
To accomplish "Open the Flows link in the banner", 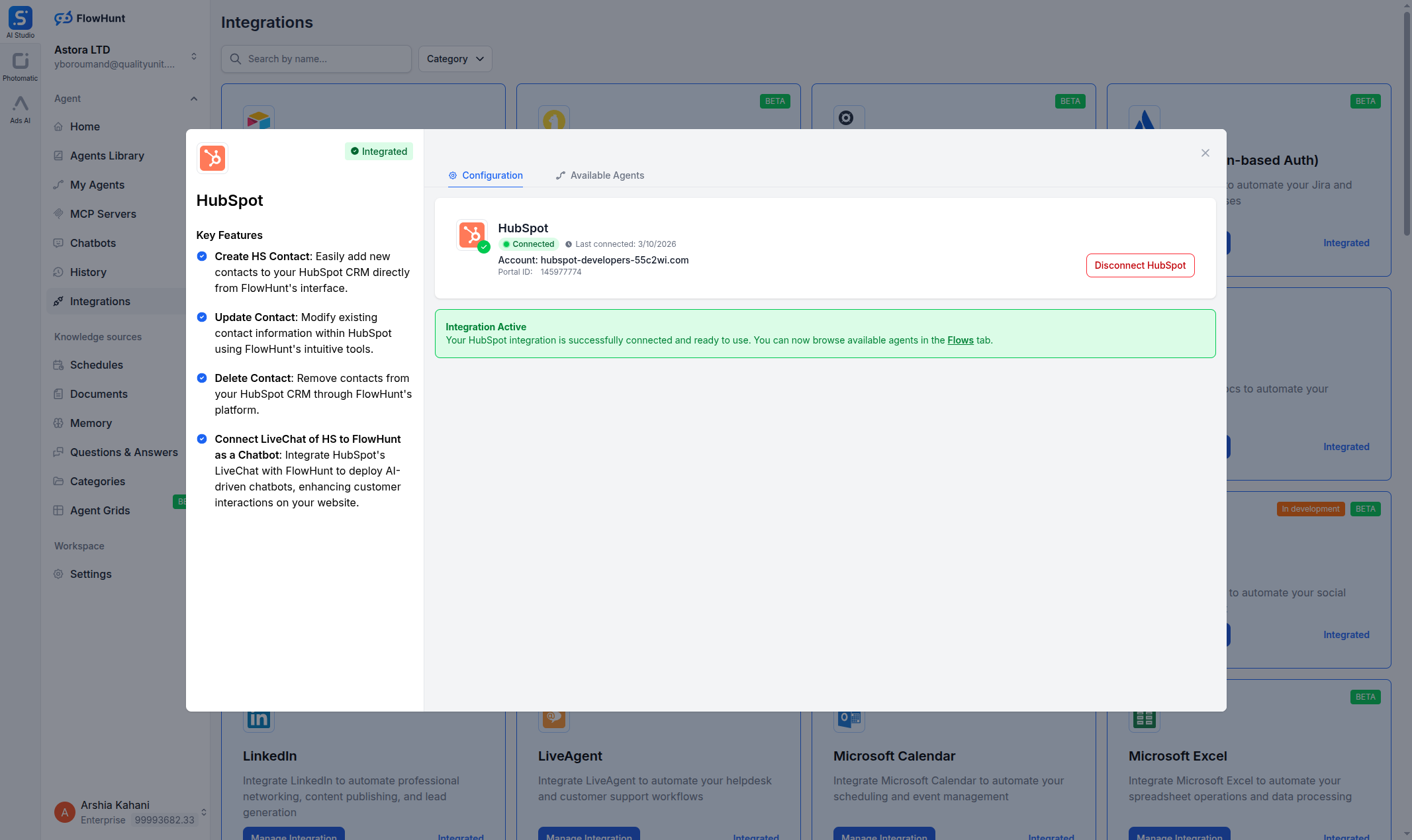I will [x=961, y=340].
